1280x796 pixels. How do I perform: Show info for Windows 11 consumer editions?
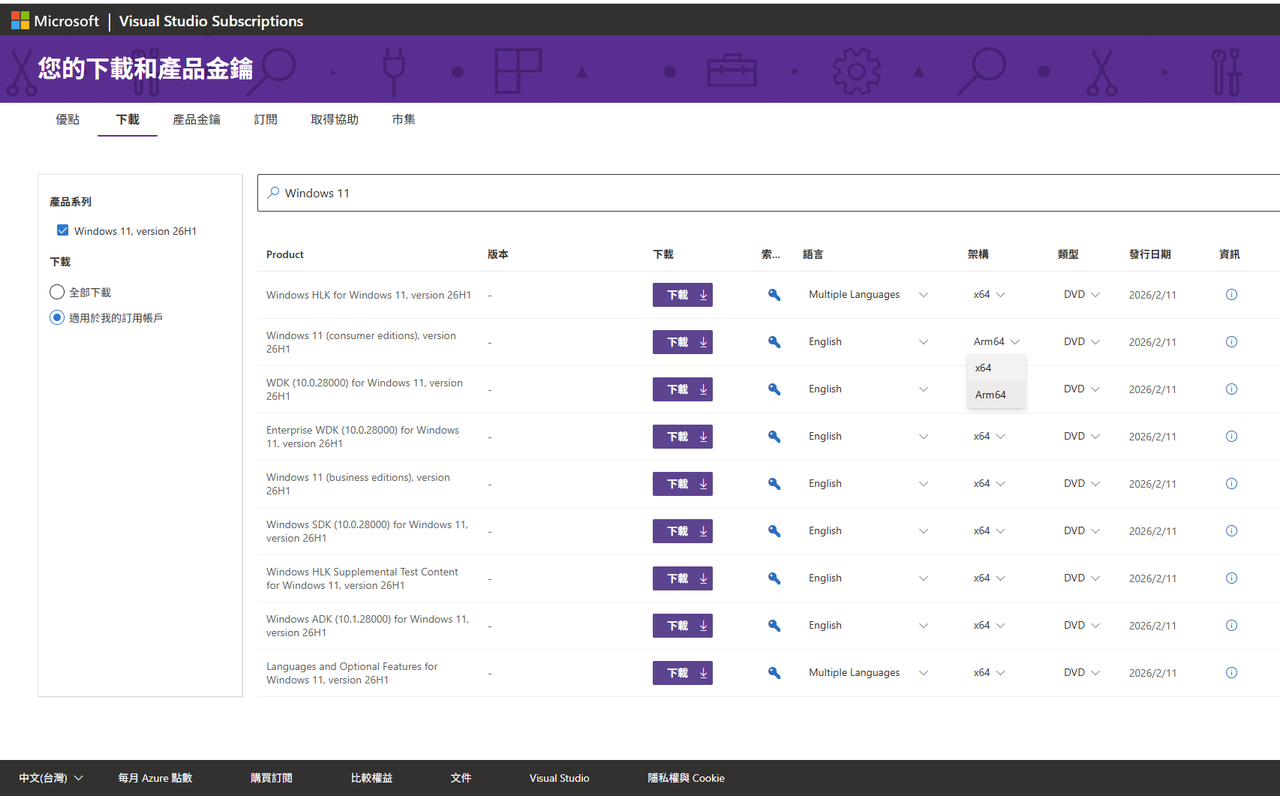point(1231,342)
